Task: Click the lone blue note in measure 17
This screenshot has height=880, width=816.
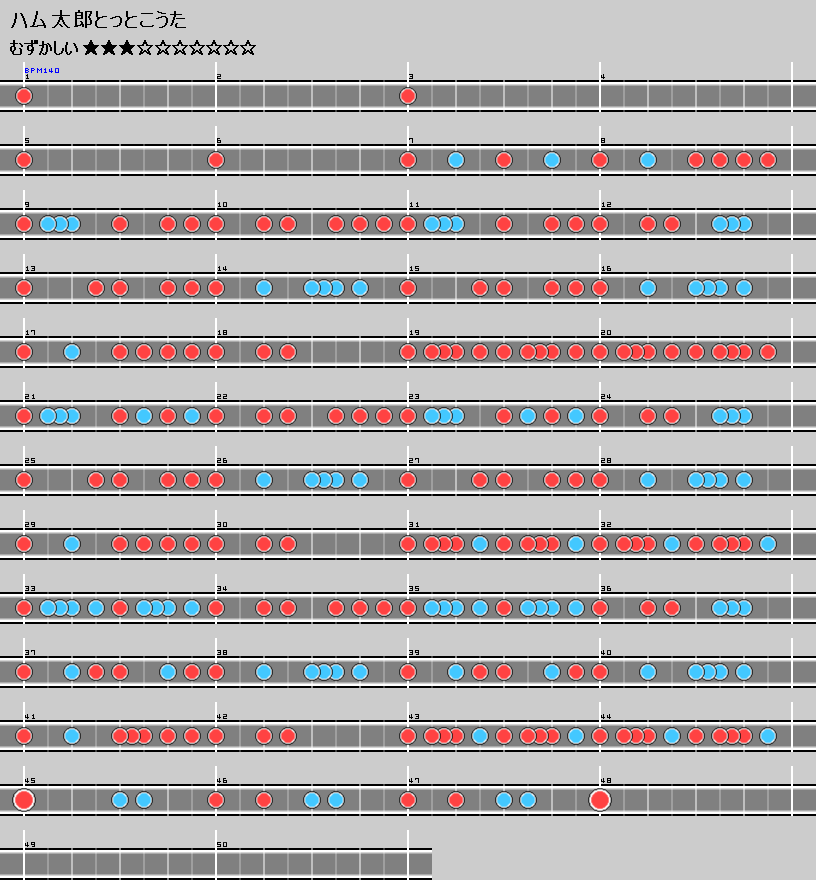Action: tap(72, 352)
